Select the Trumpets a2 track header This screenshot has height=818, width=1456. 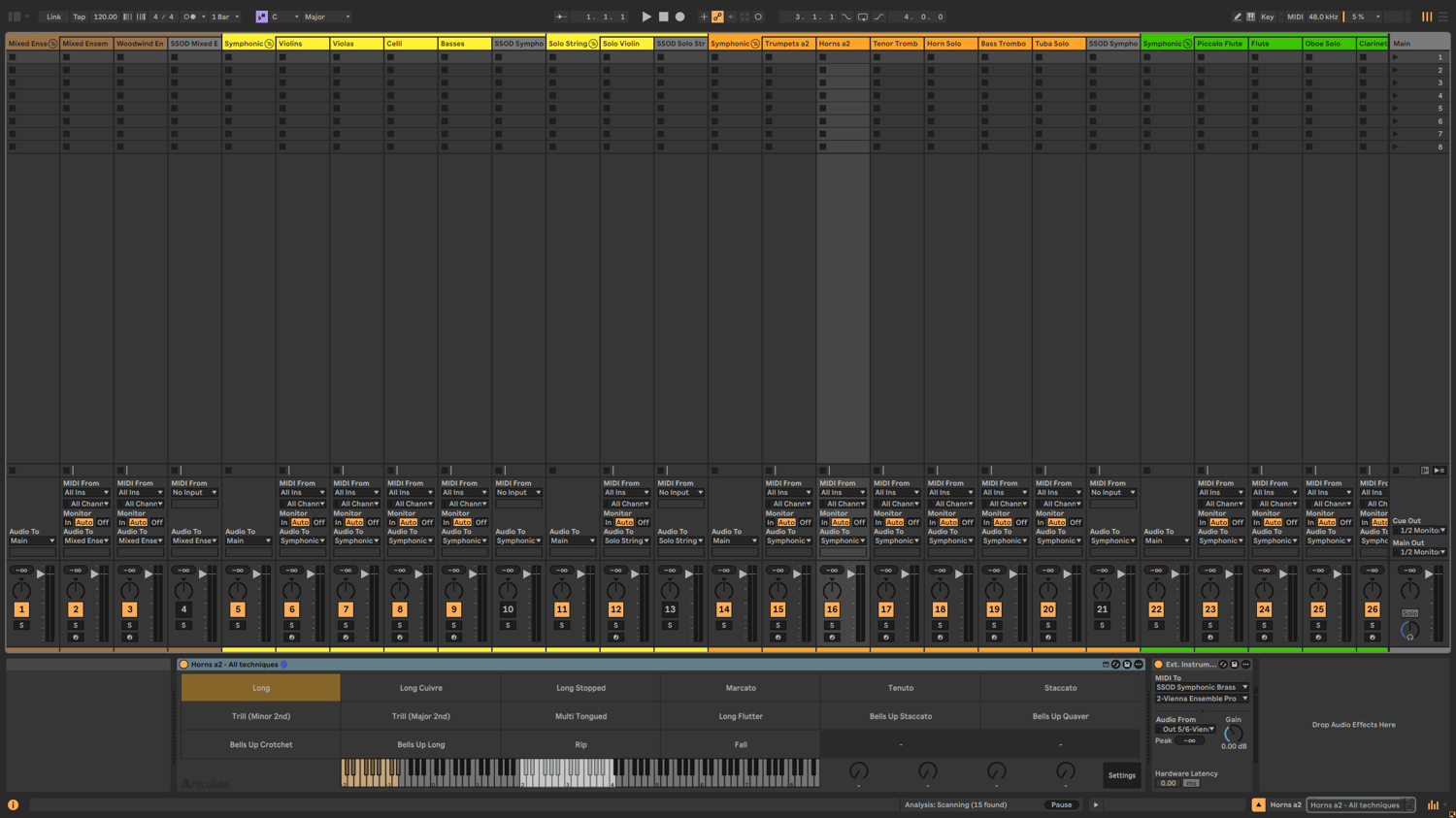[789, 44]
